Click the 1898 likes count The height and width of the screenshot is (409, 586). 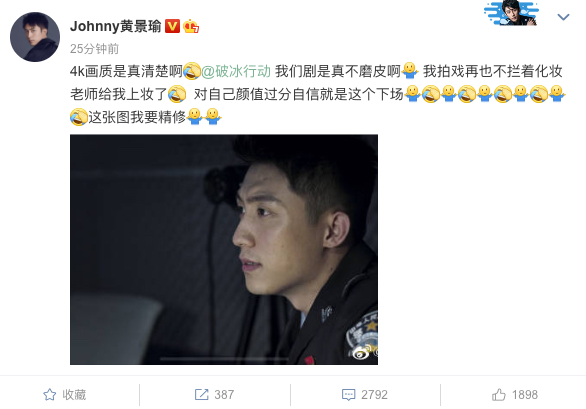[525, 395]
